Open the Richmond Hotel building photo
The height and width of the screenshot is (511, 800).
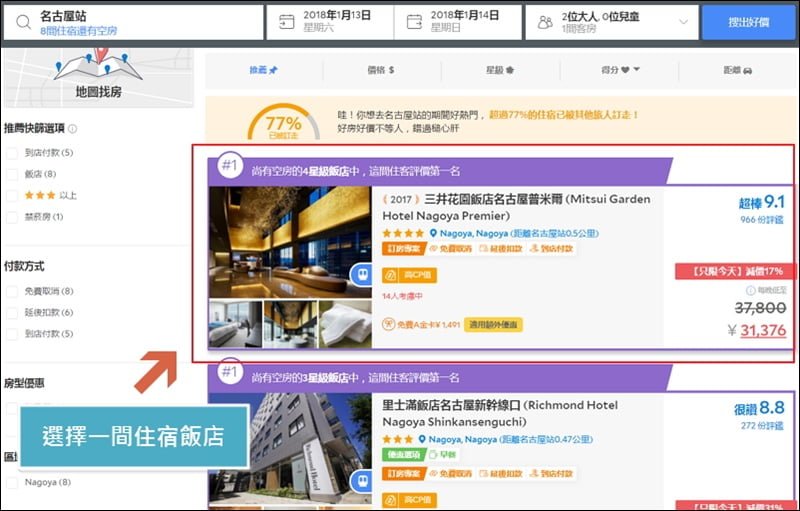tap(290, 449)
